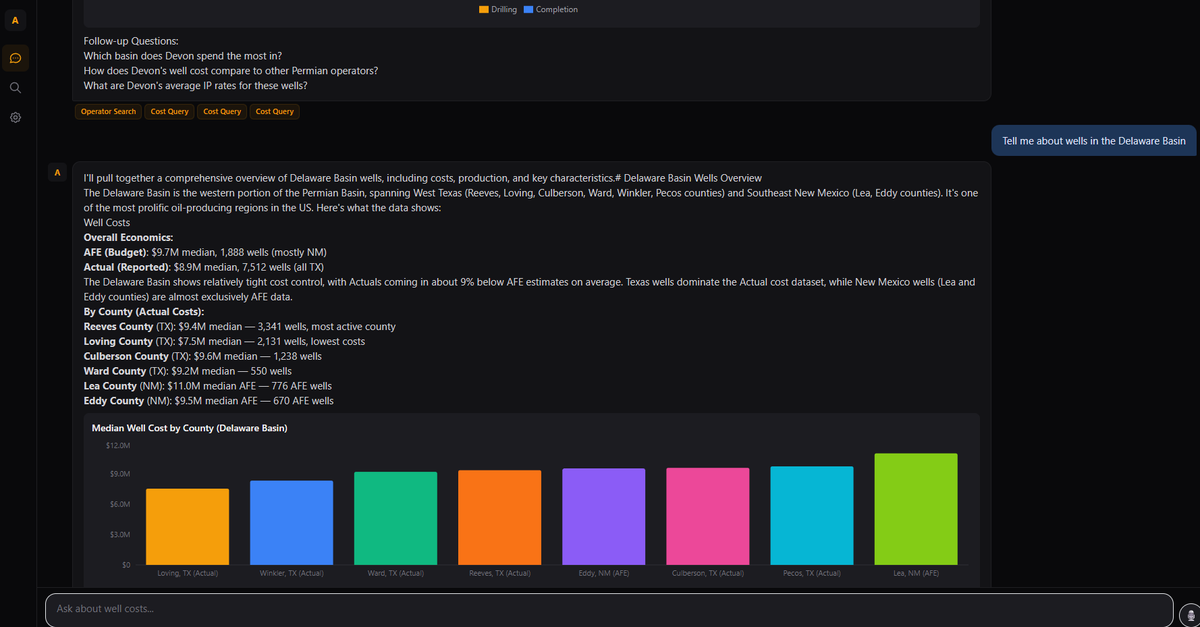1200x627 pixels.
Task: Click the microphone voice input button
Action: click(x=1189, y=615)
